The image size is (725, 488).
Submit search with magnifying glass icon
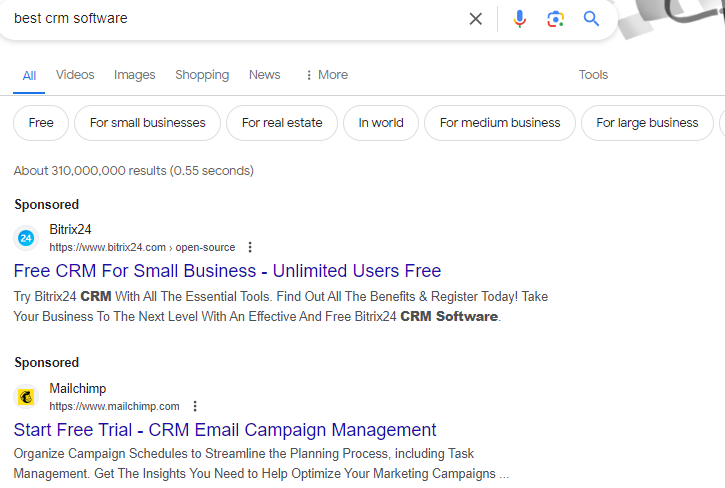(x=591, y=19)
